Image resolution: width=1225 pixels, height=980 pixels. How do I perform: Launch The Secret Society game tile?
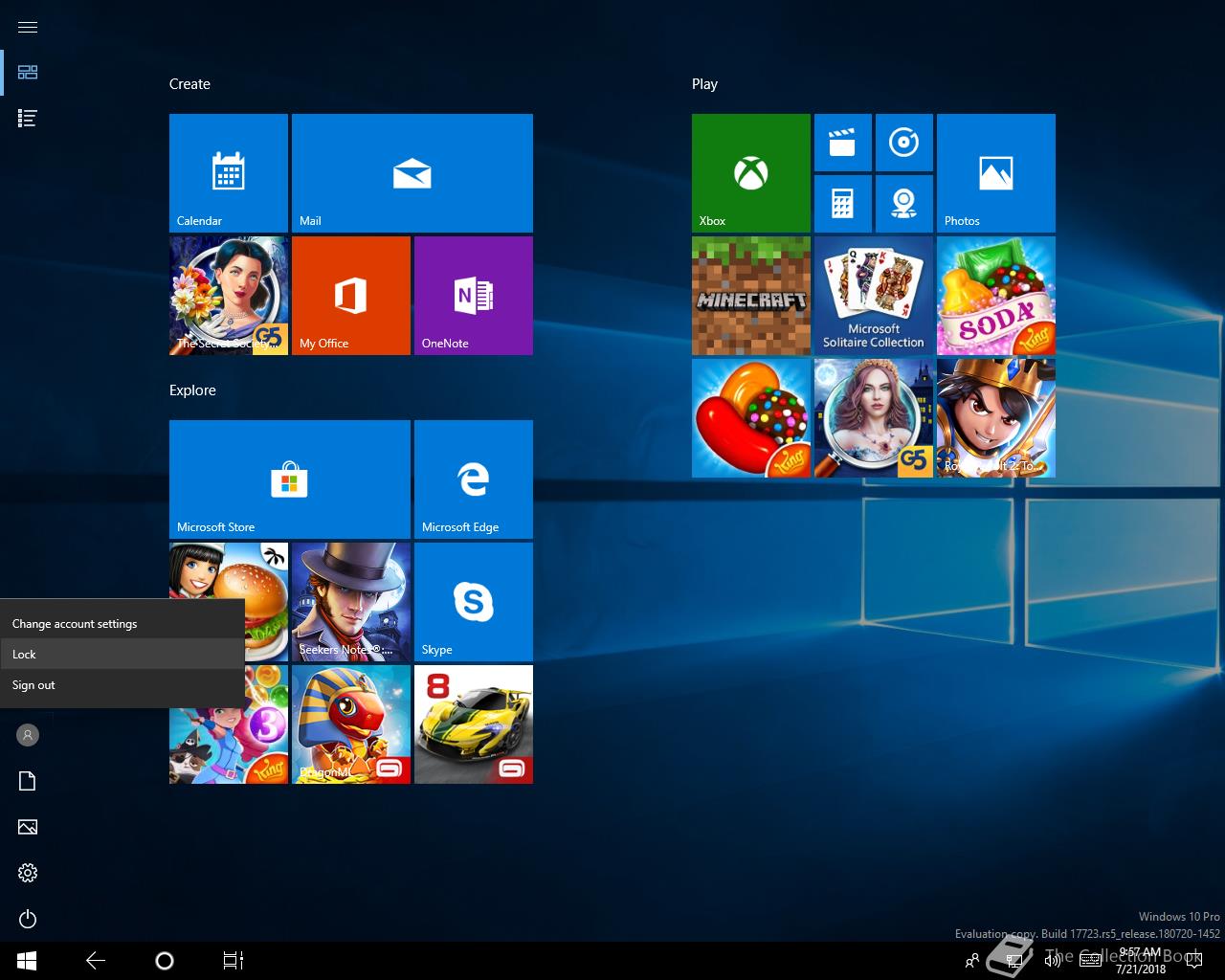(229, 296)
